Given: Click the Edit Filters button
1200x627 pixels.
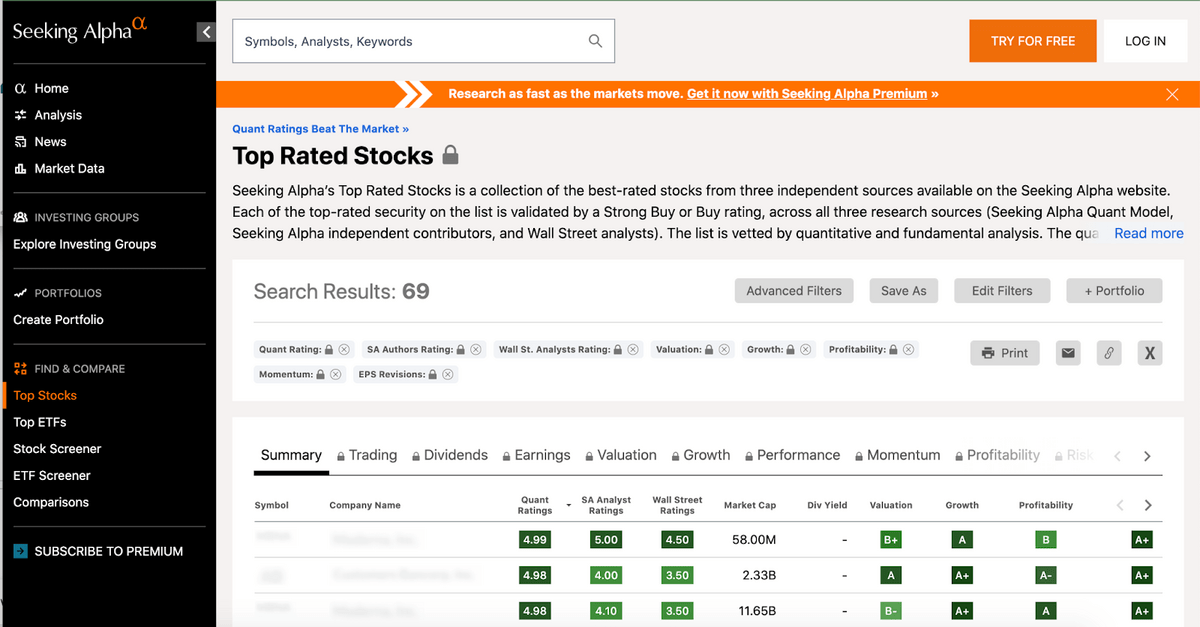Looking at the screenshot, I should tap(1002, 291).
